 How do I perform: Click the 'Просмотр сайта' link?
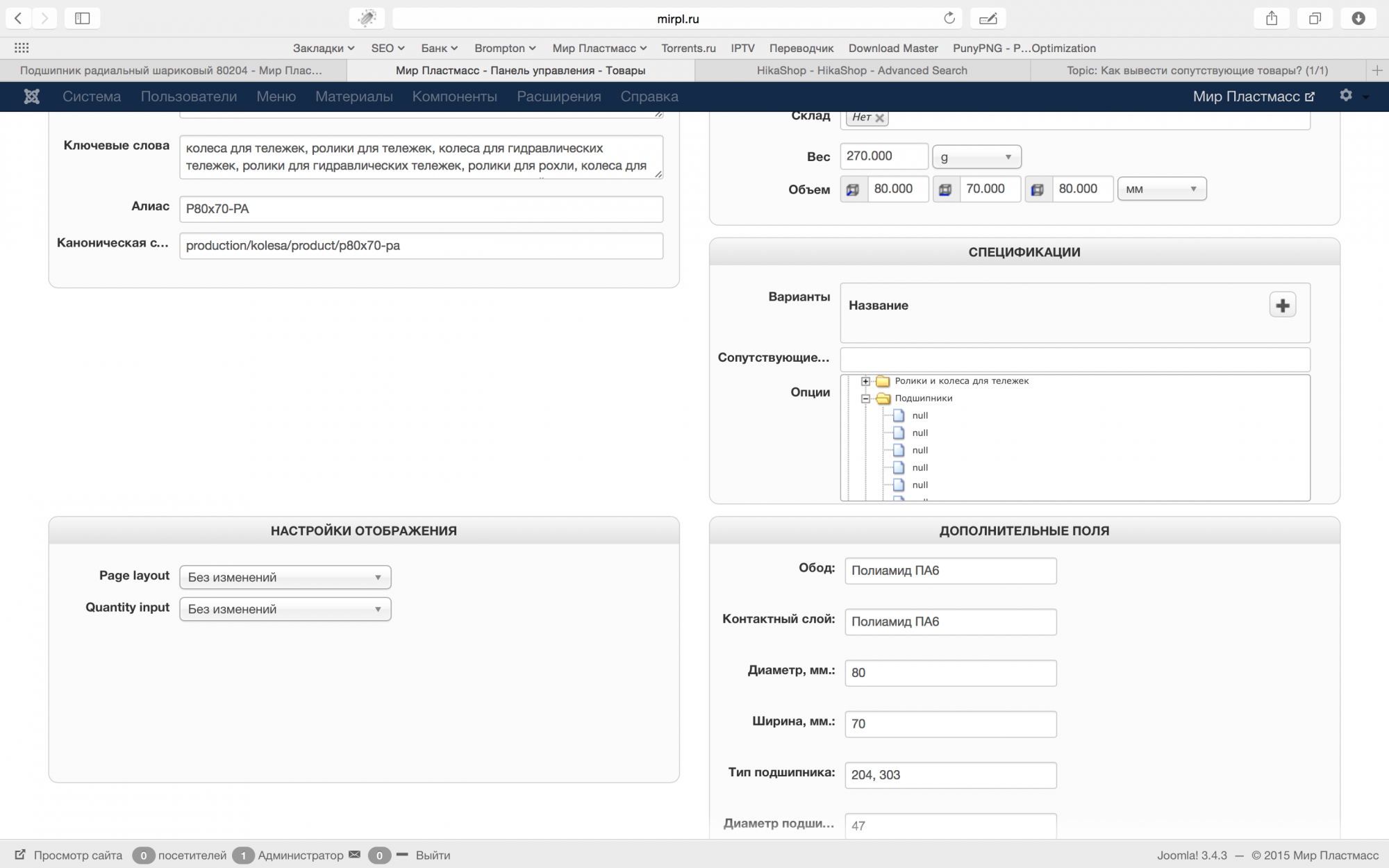77,855
